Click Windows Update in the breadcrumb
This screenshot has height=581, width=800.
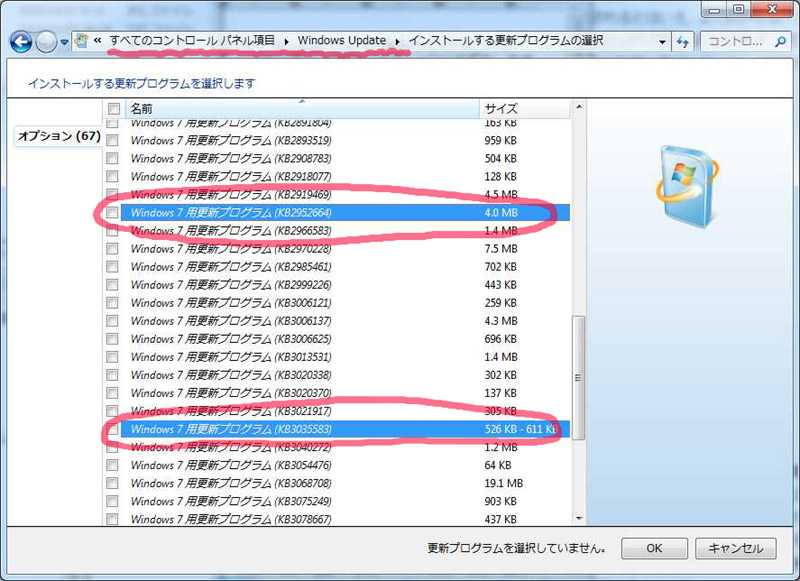tap(342, 42)
